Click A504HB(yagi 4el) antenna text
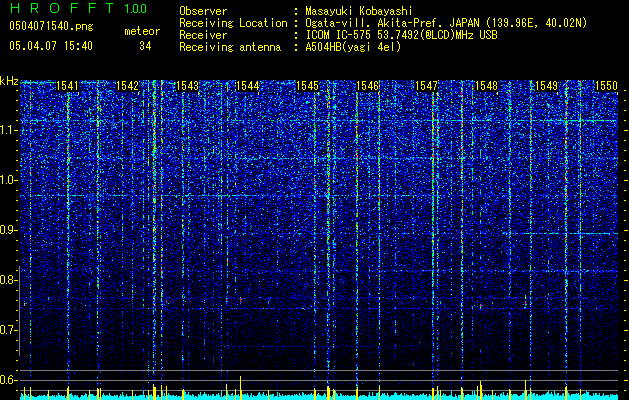The width and height of the screenshot is (629, 400). point(353,47)
